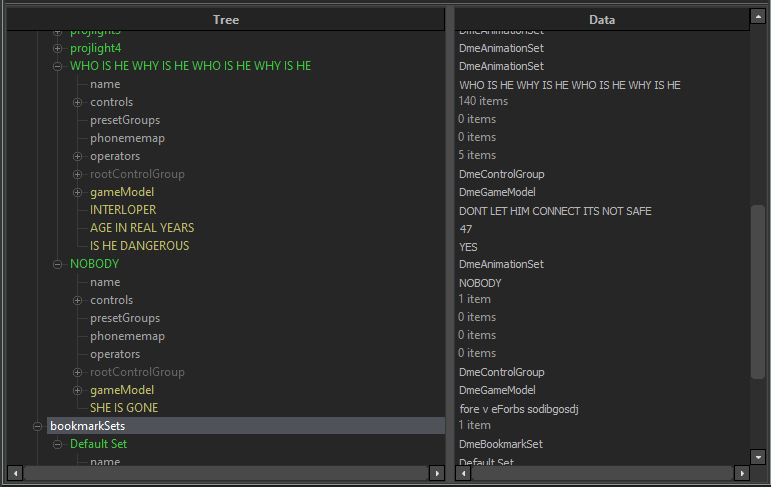The width and height of the screenshot is (771, 487).
Task: Click the Tree column header
Action: 226,19
